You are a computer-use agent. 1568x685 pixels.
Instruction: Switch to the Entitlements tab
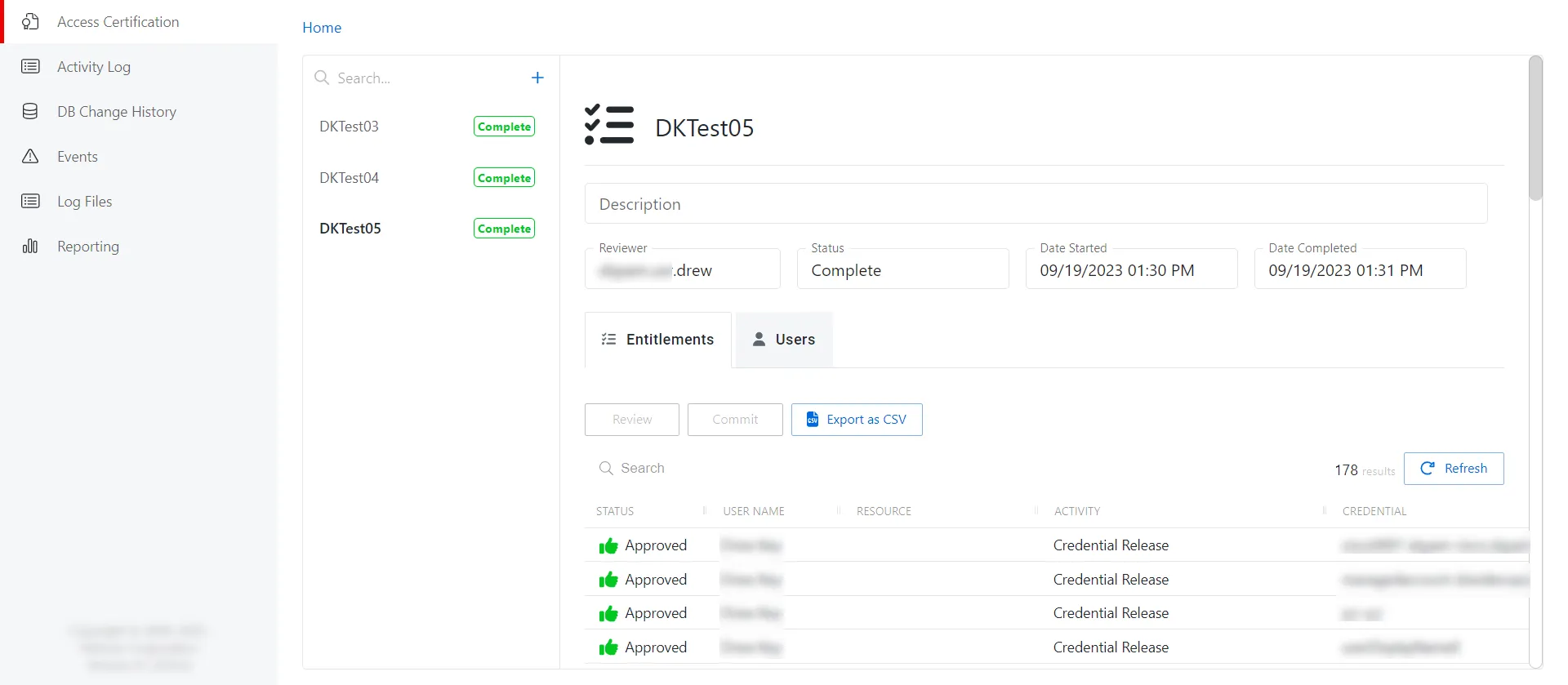click(x=658, y=340)
